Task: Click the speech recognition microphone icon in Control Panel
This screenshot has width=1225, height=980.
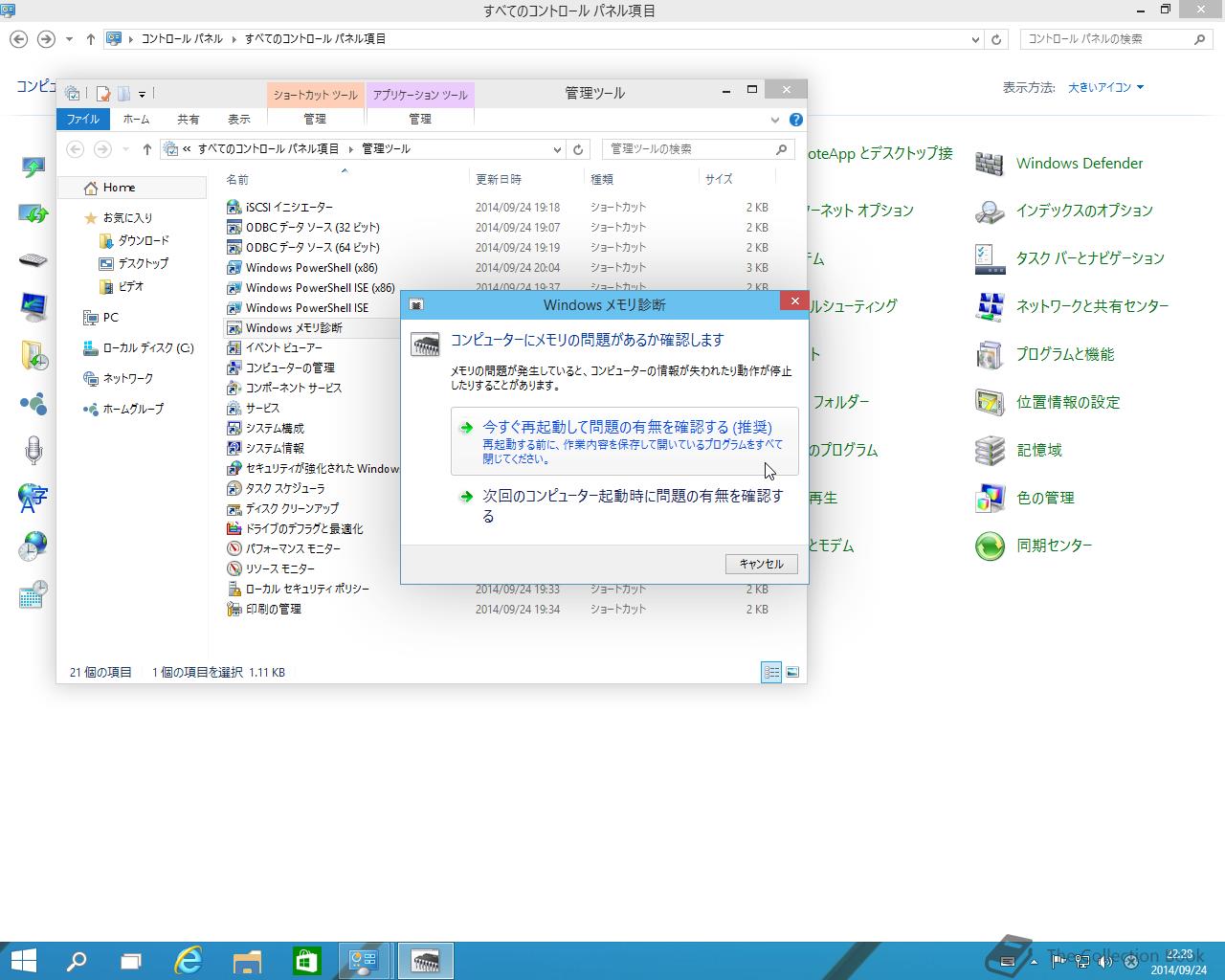Action: click(x=33, y=451)
